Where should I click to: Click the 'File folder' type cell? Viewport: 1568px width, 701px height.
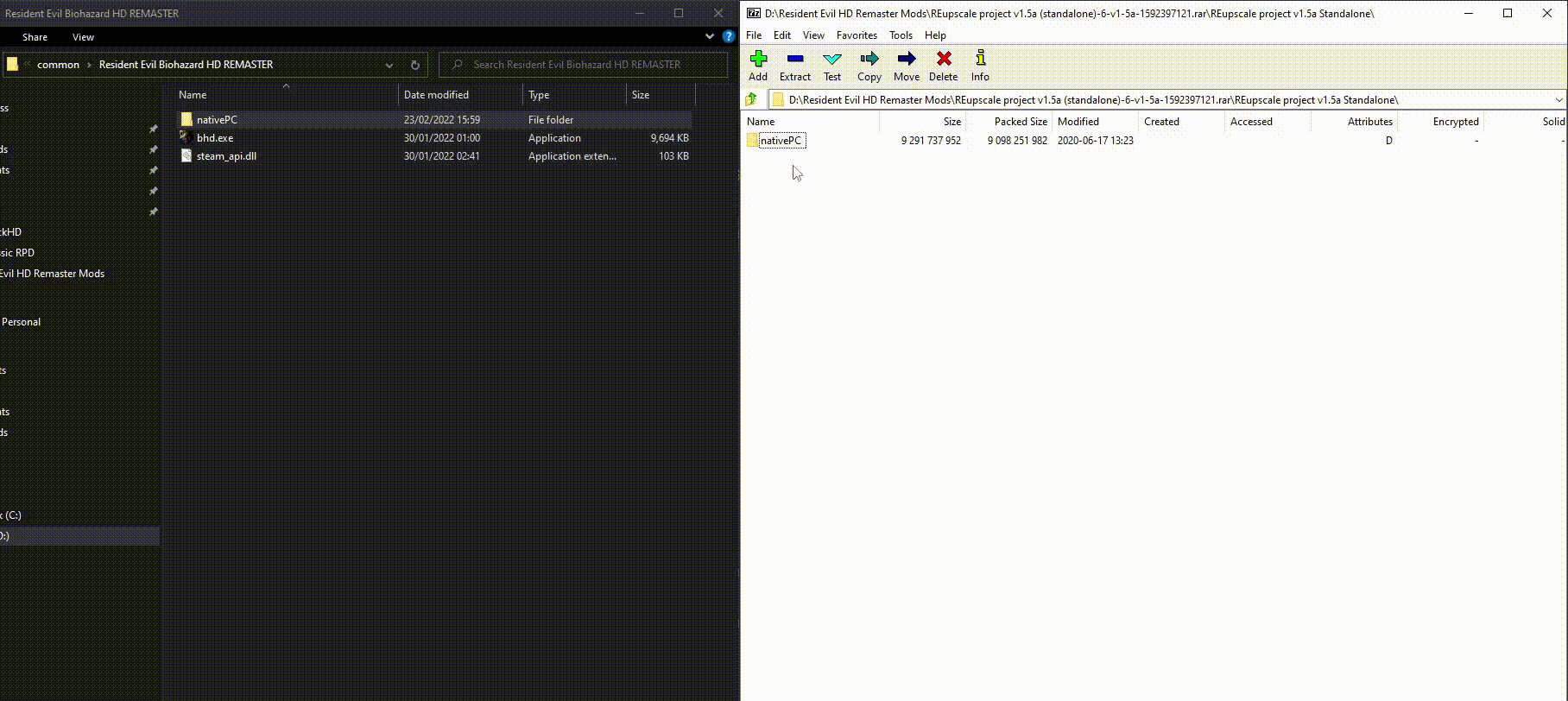click(551, 120)
